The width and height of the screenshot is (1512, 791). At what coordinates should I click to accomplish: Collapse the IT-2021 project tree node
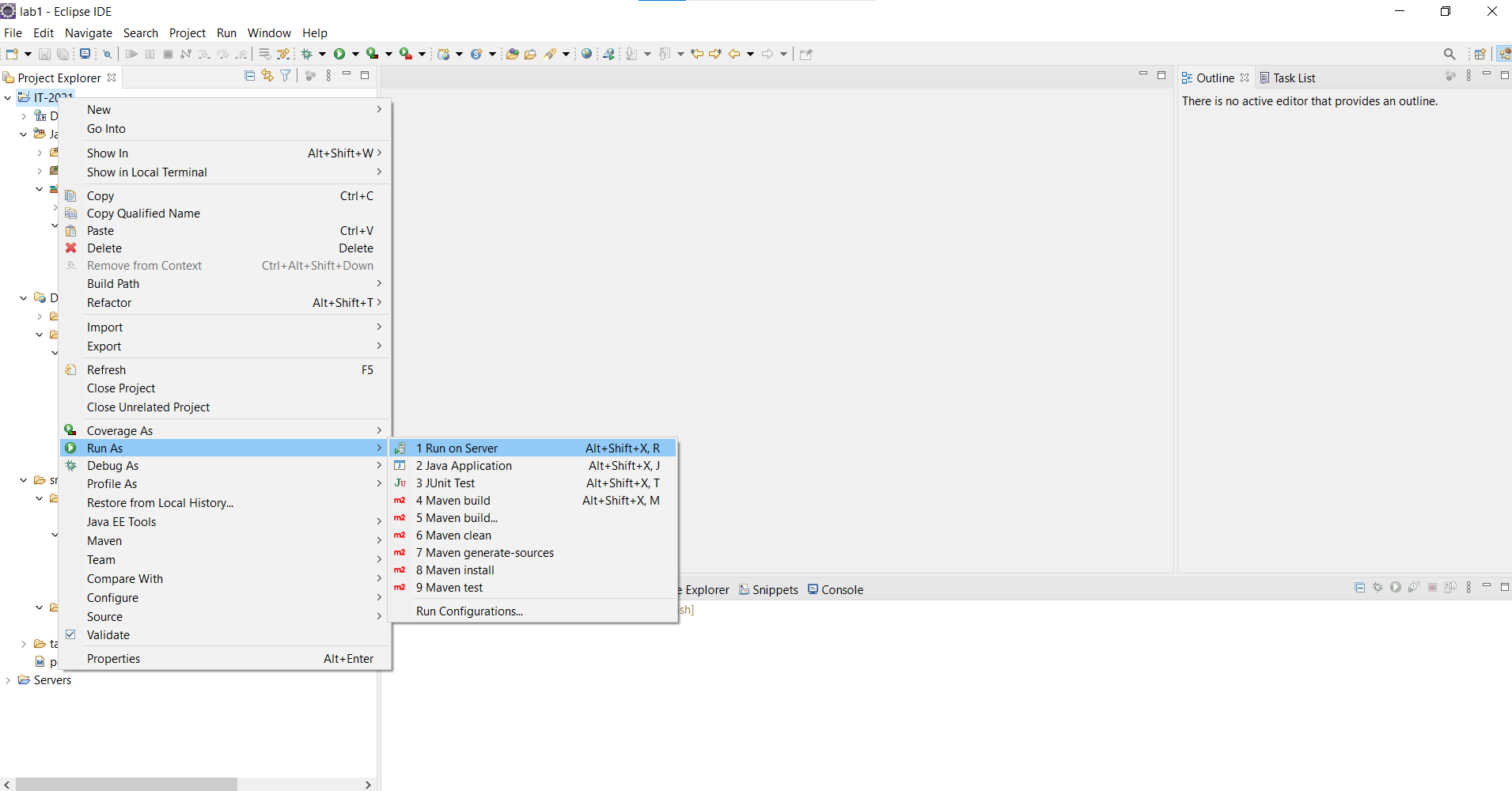[x=8, y=98]
